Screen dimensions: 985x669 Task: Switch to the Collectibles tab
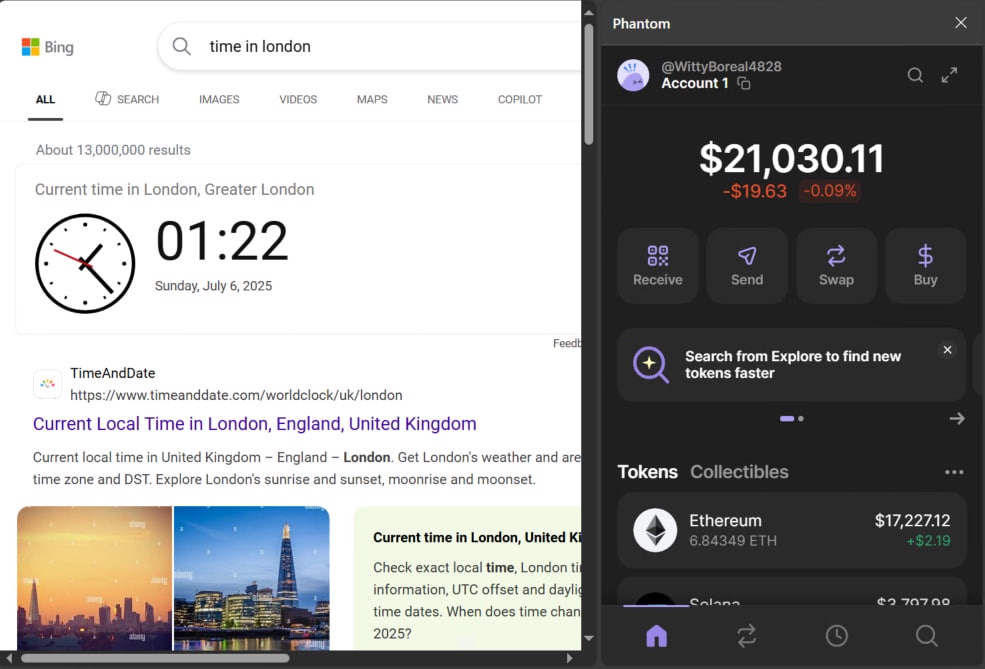click(739, 472)
